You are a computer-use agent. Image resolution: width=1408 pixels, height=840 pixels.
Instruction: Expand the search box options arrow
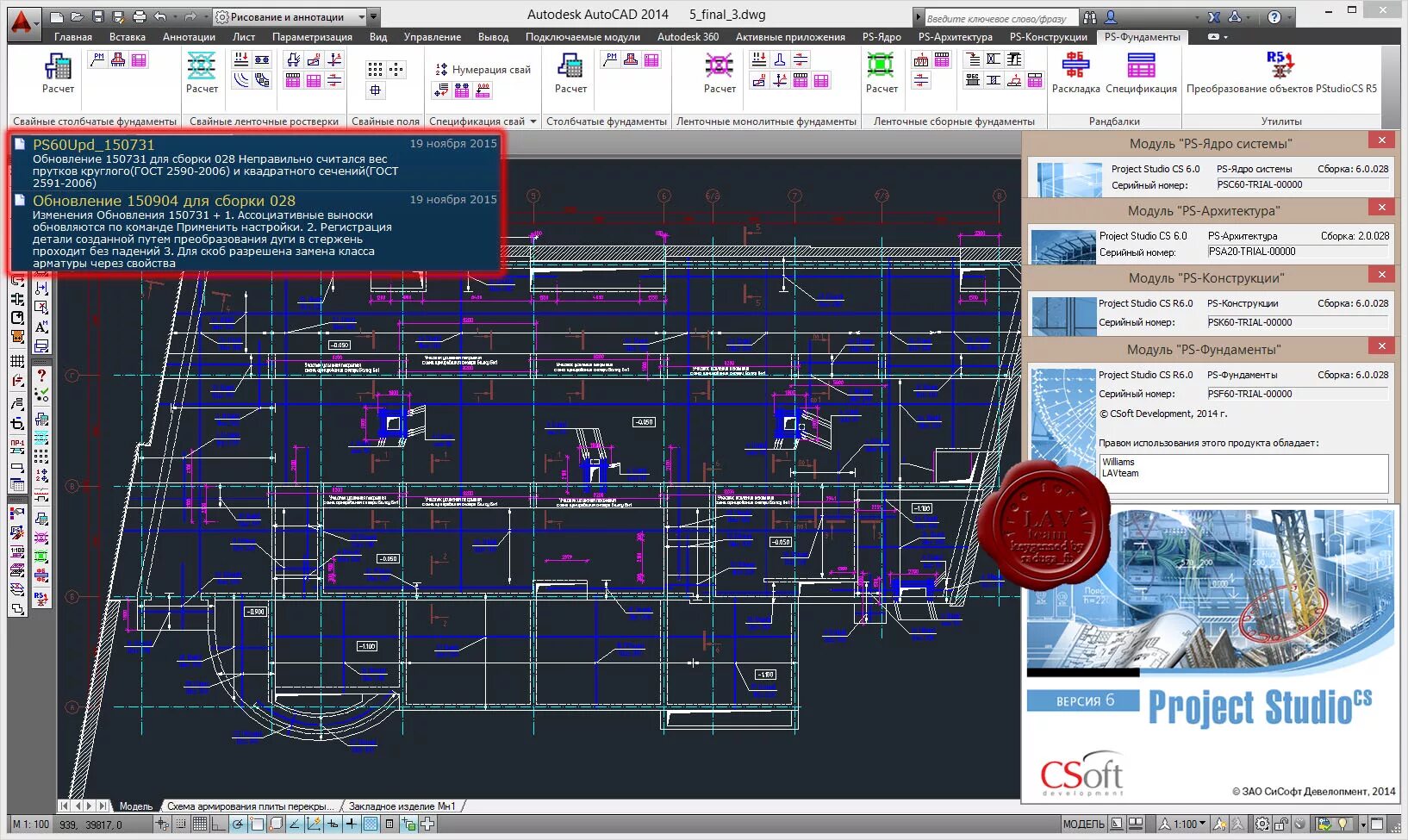919,17
